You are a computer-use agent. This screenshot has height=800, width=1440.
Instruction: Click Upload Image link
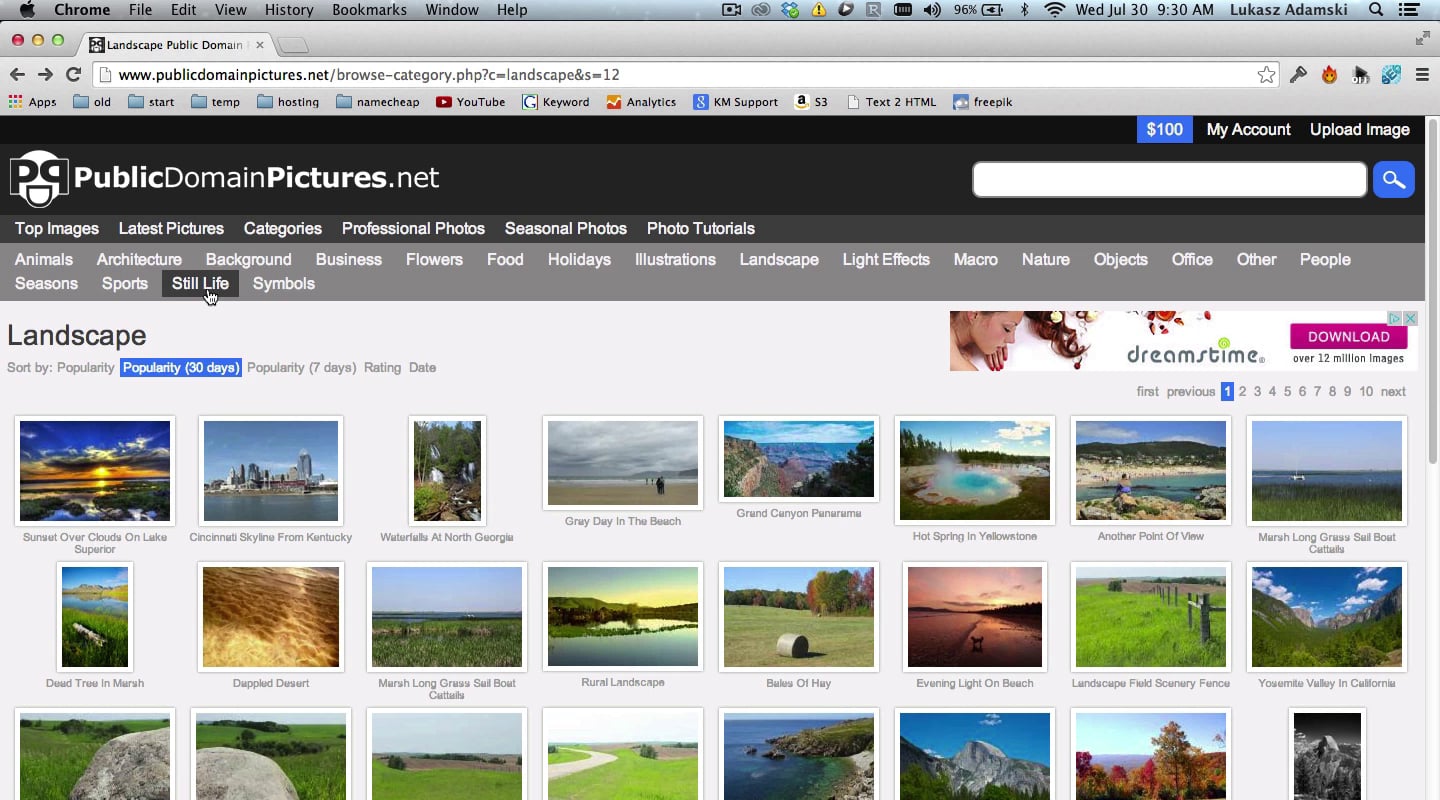1360,130
